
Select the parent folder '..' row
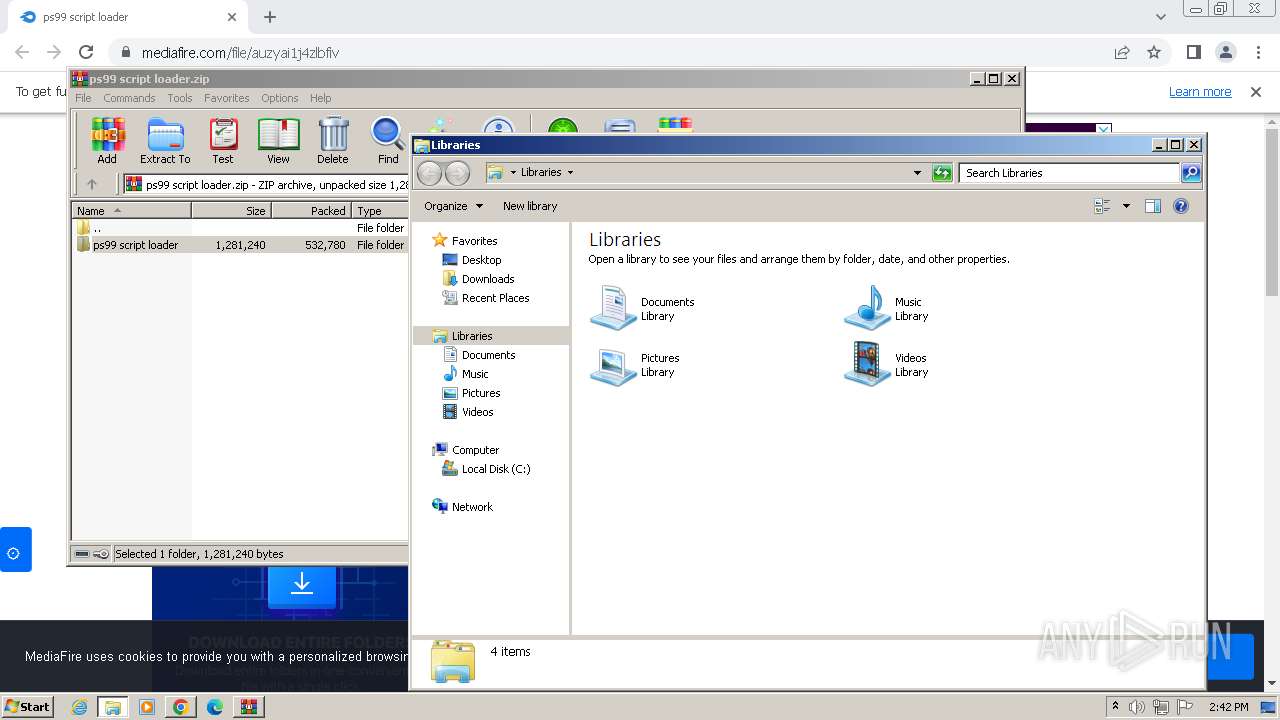pos(240,228)
